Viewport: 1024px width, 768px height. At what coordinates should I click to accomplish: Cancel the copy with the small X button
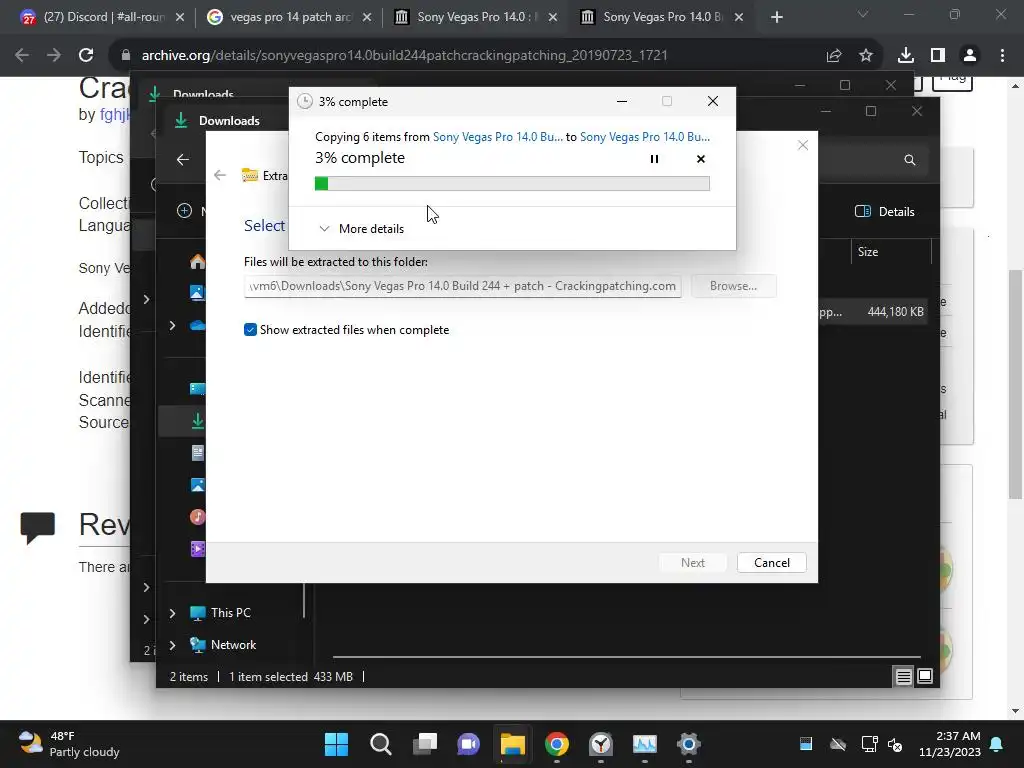[x=701, y=159]
